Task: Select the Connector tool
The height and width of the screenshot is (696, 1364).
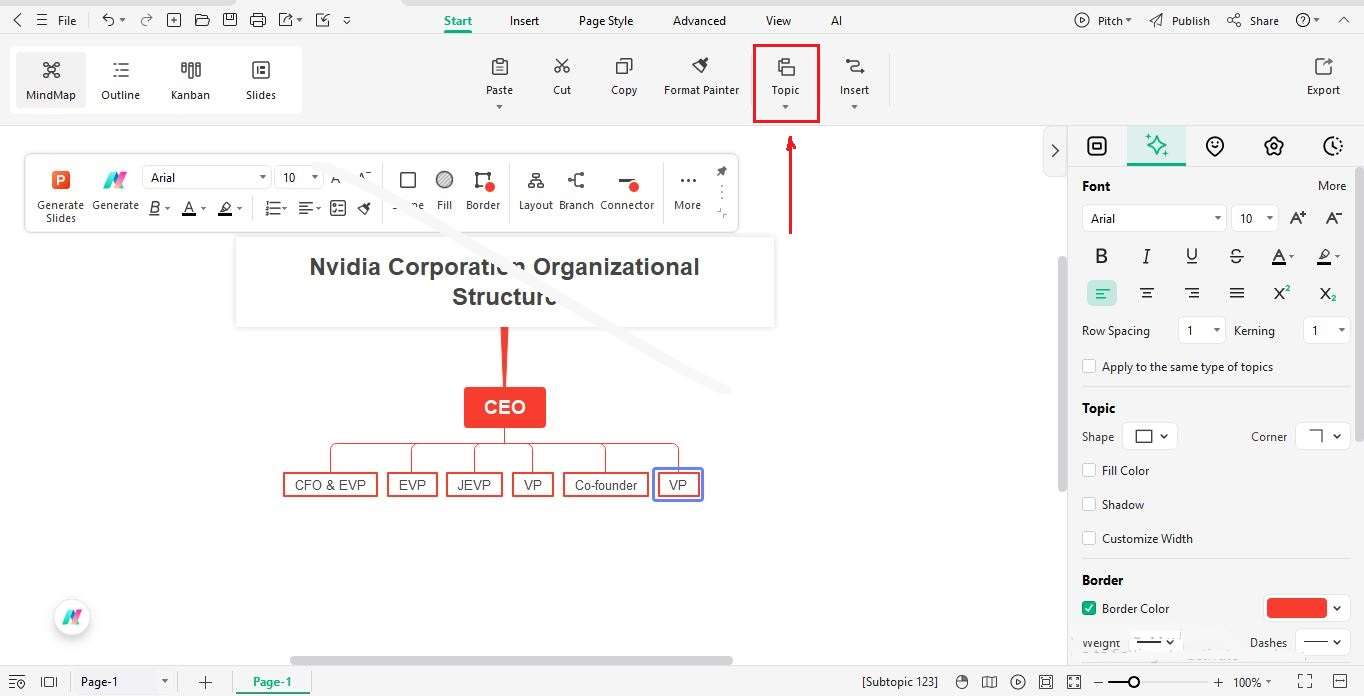Action: pos(627,190)
